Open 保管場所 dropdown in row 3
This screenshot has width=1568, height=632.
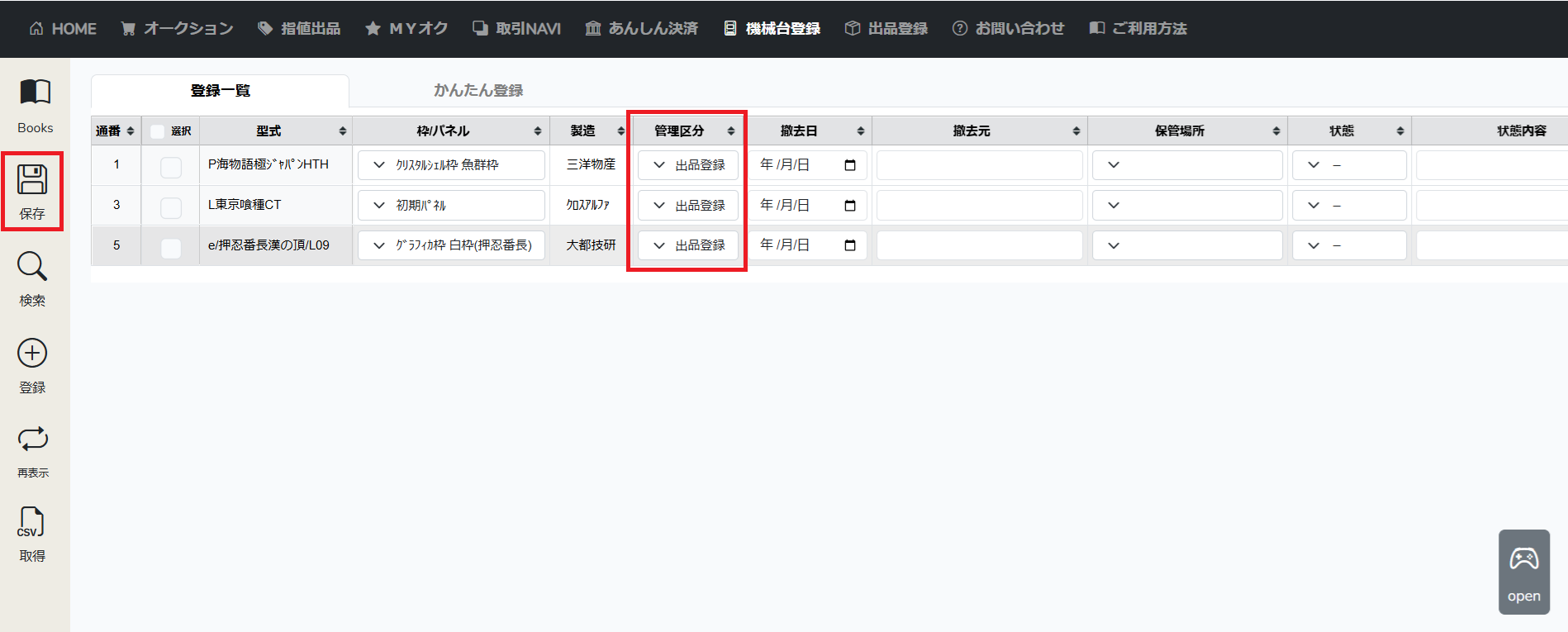[x=1187, y=206]
